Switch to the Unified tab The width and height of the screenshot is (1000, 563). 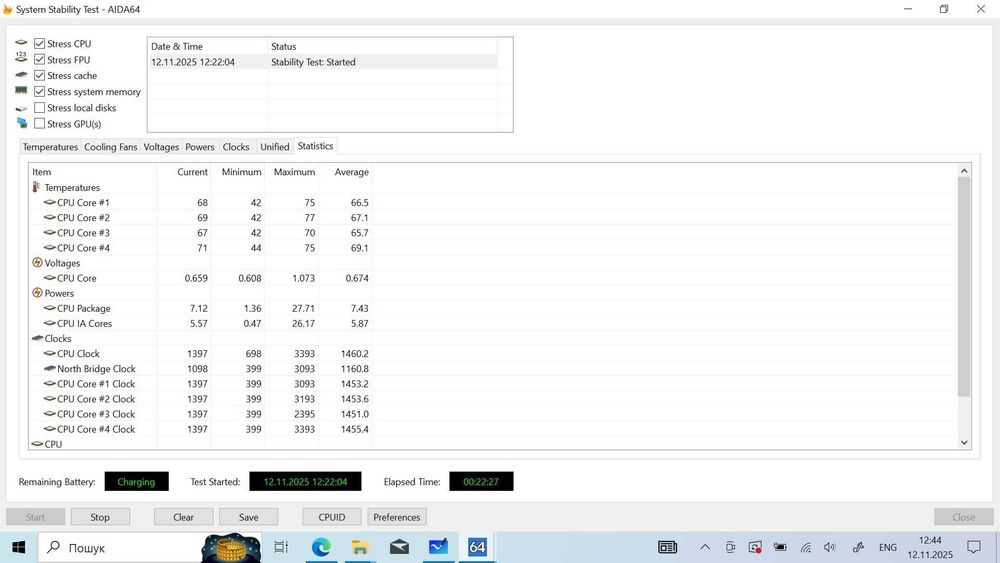274,147
